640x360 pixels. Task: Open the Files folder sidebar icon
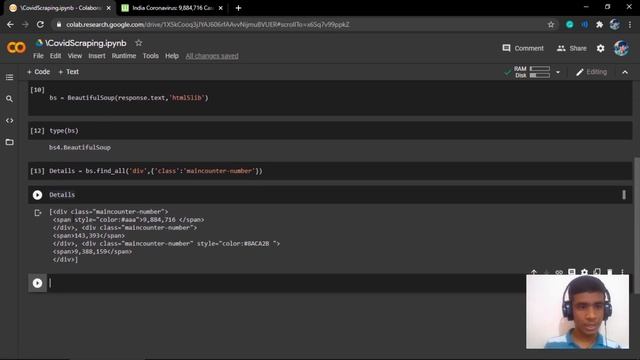click(9, 142)
